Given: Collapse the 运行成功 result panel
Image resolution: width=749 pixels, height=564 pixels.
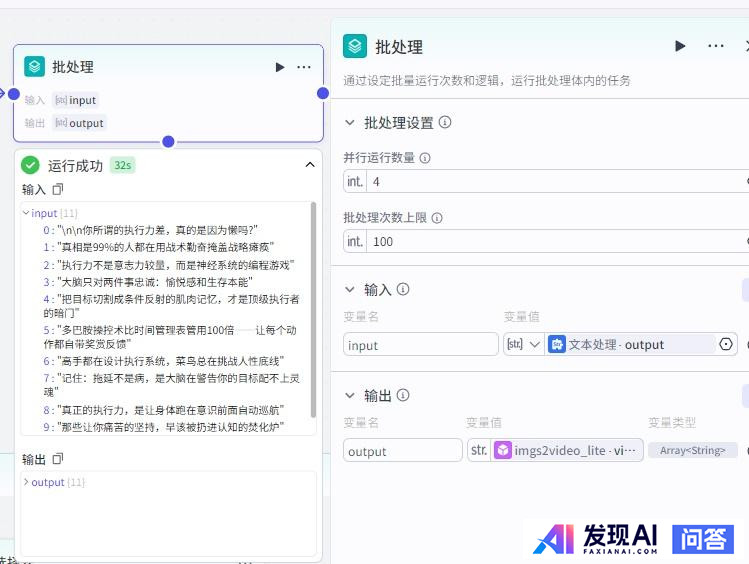Looking at the screenshot, I should pyautogui.click(x=310, y=165).
